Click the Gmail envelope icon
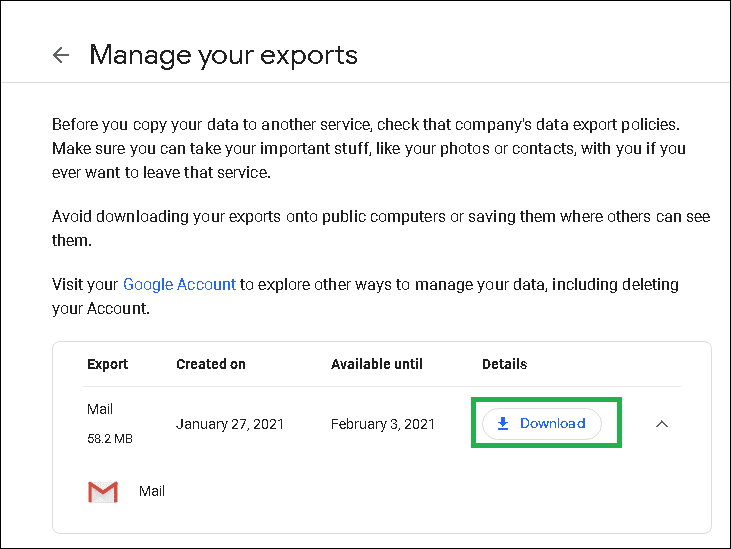This screenshot has width=731, height=549. click(x=103, y=492)
